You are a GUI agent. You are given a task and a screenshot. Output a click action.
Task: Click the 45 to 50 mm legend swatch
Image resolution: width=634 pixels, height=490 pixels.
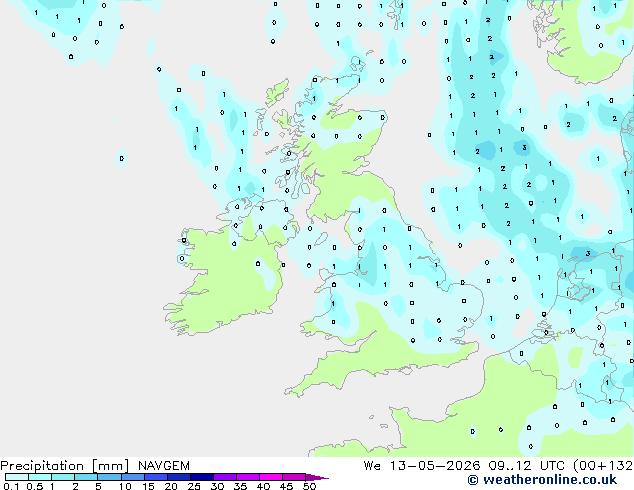(x=294, y=477)
